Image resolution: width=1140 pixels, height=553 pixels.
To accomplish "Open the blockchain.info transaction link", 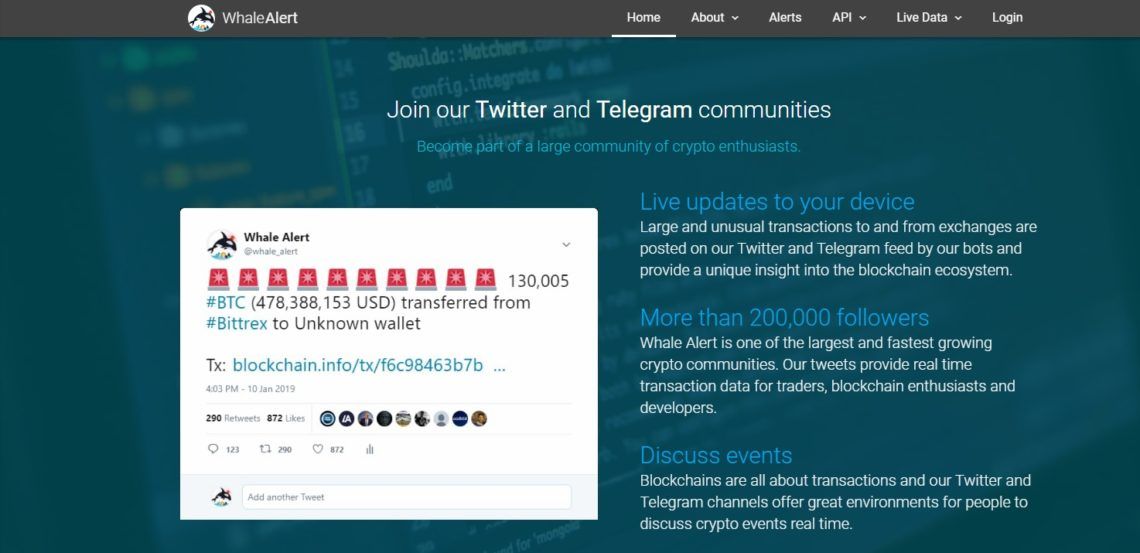I will pyautogui.click(x=358, y=365).
